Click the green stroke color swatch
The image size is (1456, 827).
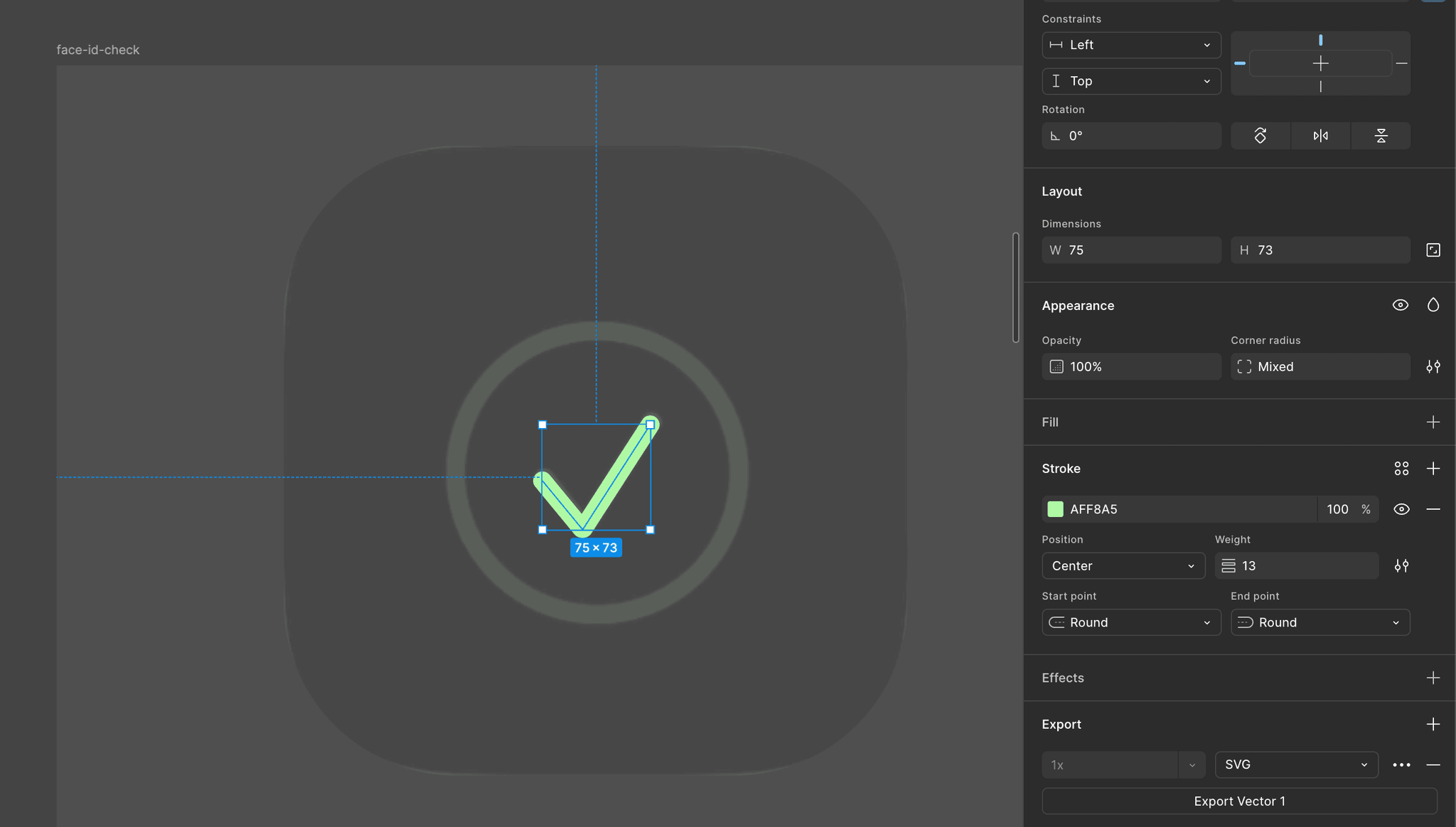click(1056, 509)
